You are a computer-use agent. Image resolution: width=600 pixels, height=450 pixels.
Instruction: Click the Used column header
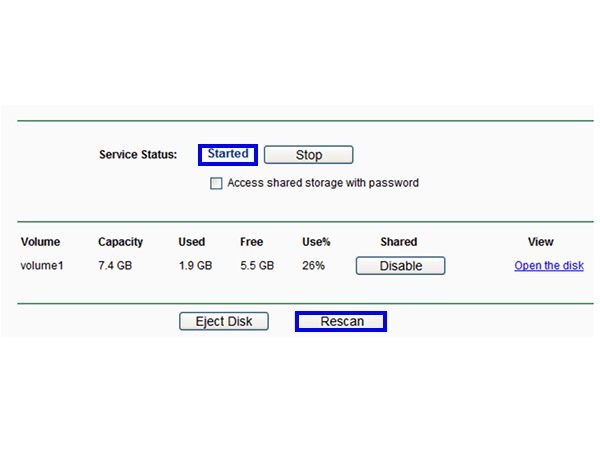[191, 242]
